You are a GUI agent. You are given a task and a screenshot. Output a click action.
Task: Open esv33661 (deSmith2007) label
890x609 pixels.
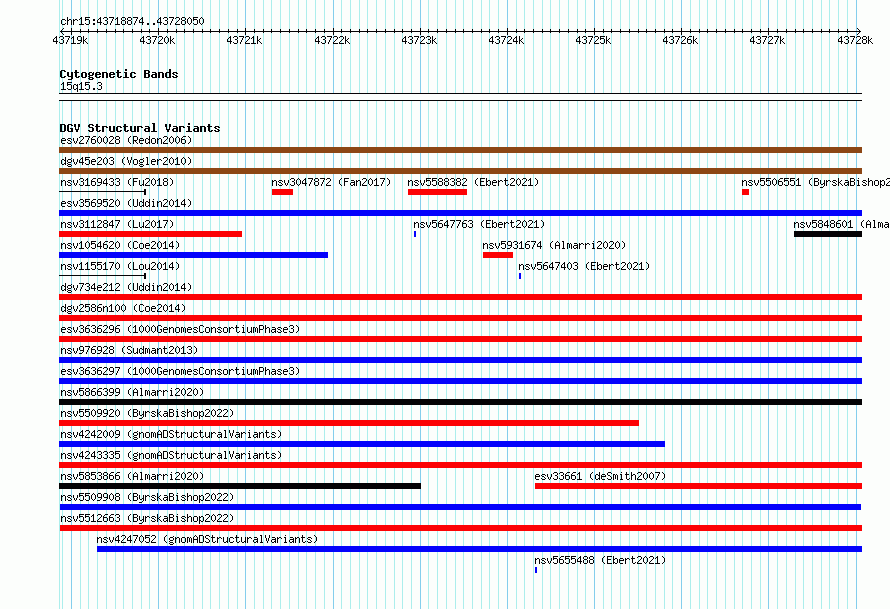pos(600,476)
